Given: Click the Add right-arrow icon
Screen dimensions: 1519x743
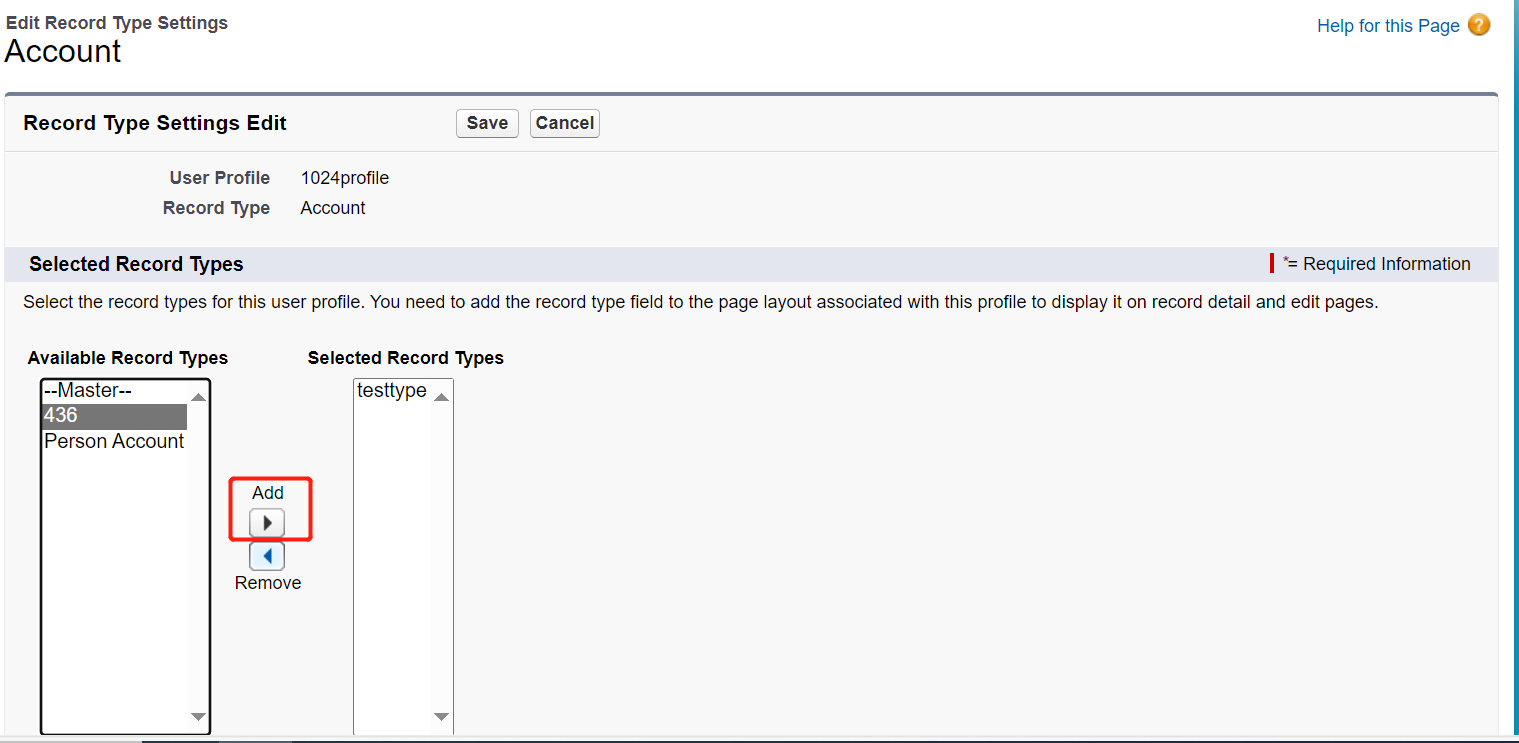Looking at the screenshot, I should click(x=267, y=522).
